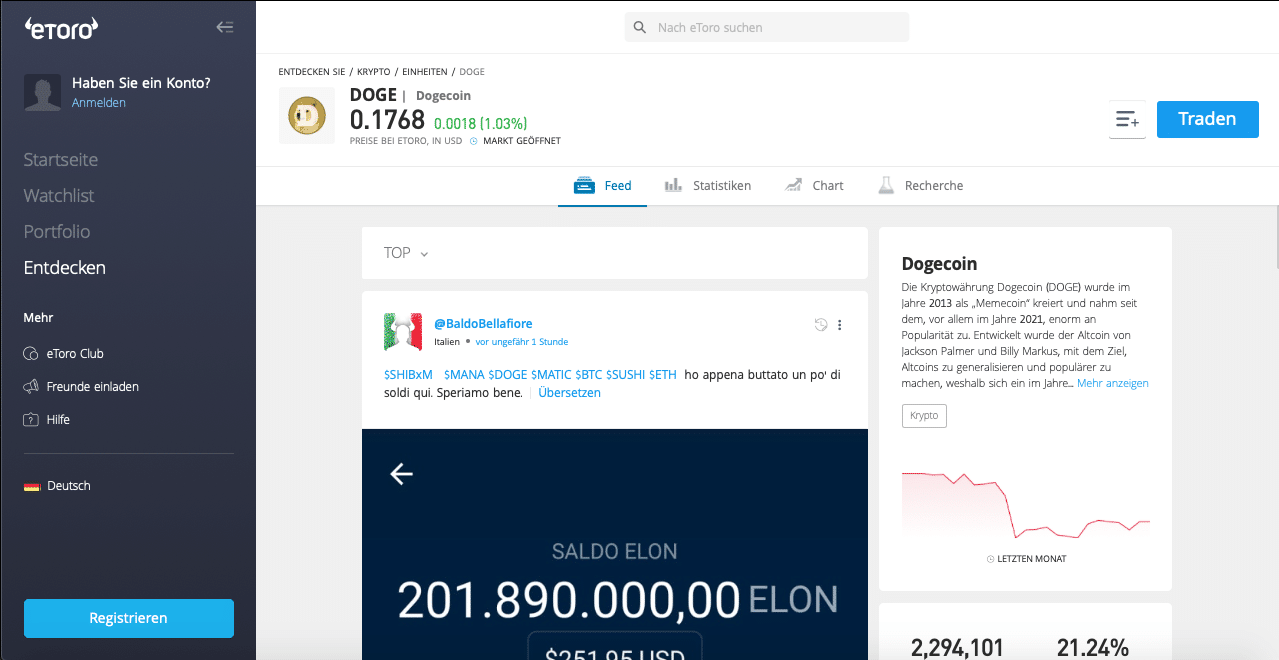
Task: Open the Statistiken tab
Action: pyautogui.click(x=708, y=186)
